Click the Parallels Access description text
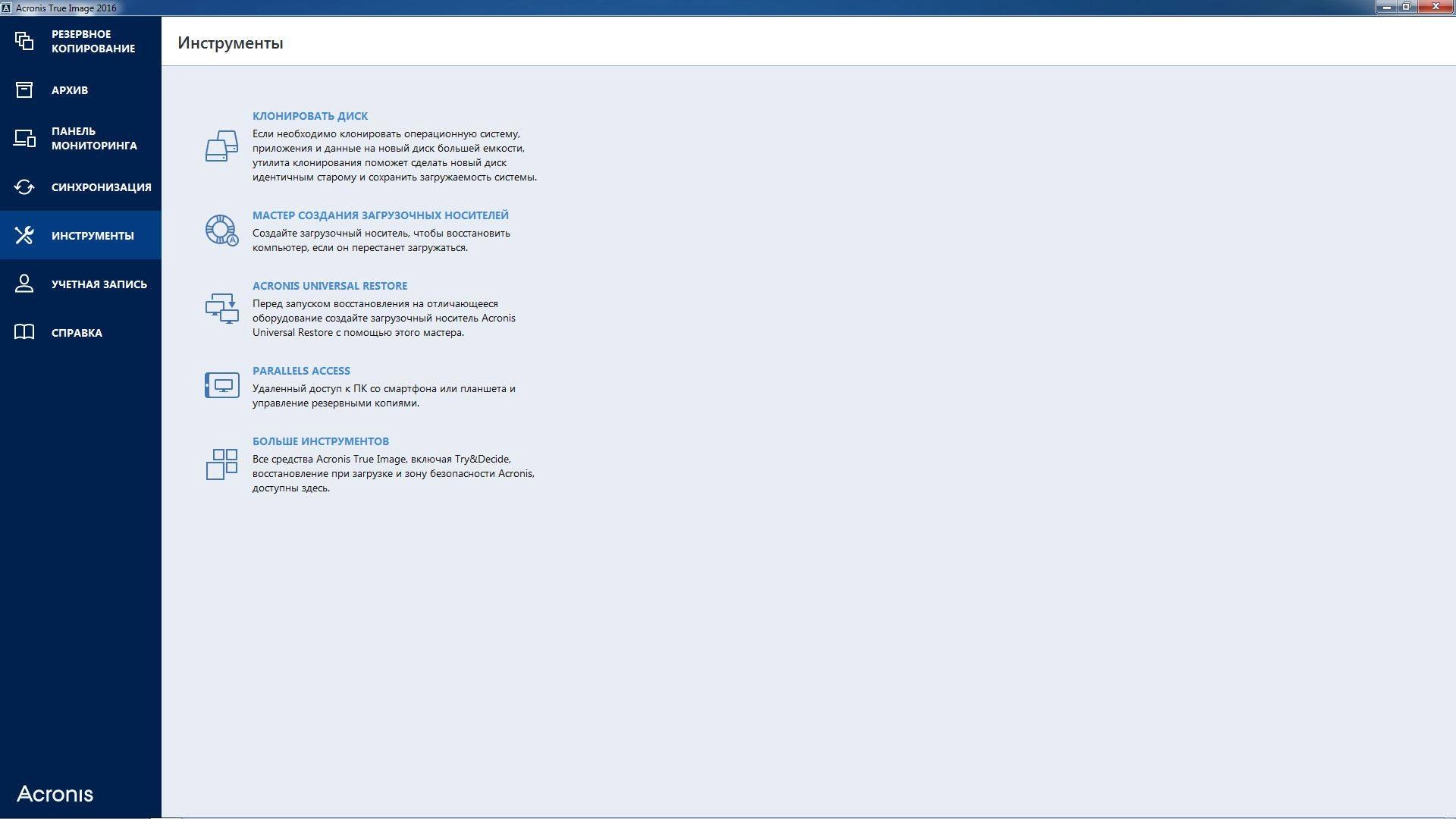The image size is (1456, 819). click(x=384, y=396)
